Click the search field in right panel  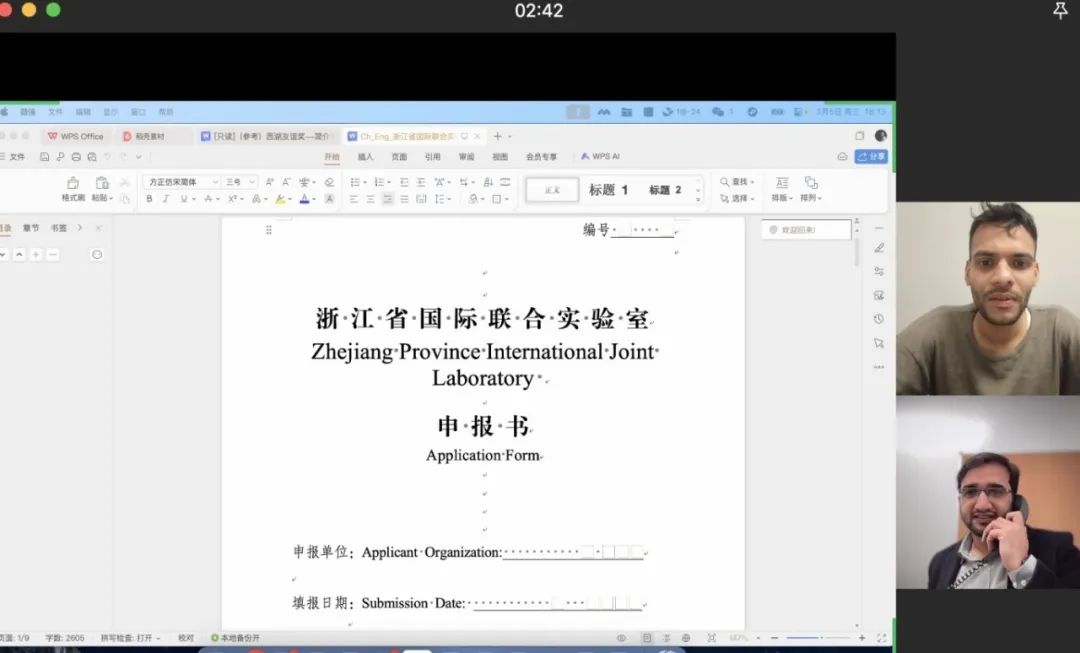coord(806,230)
